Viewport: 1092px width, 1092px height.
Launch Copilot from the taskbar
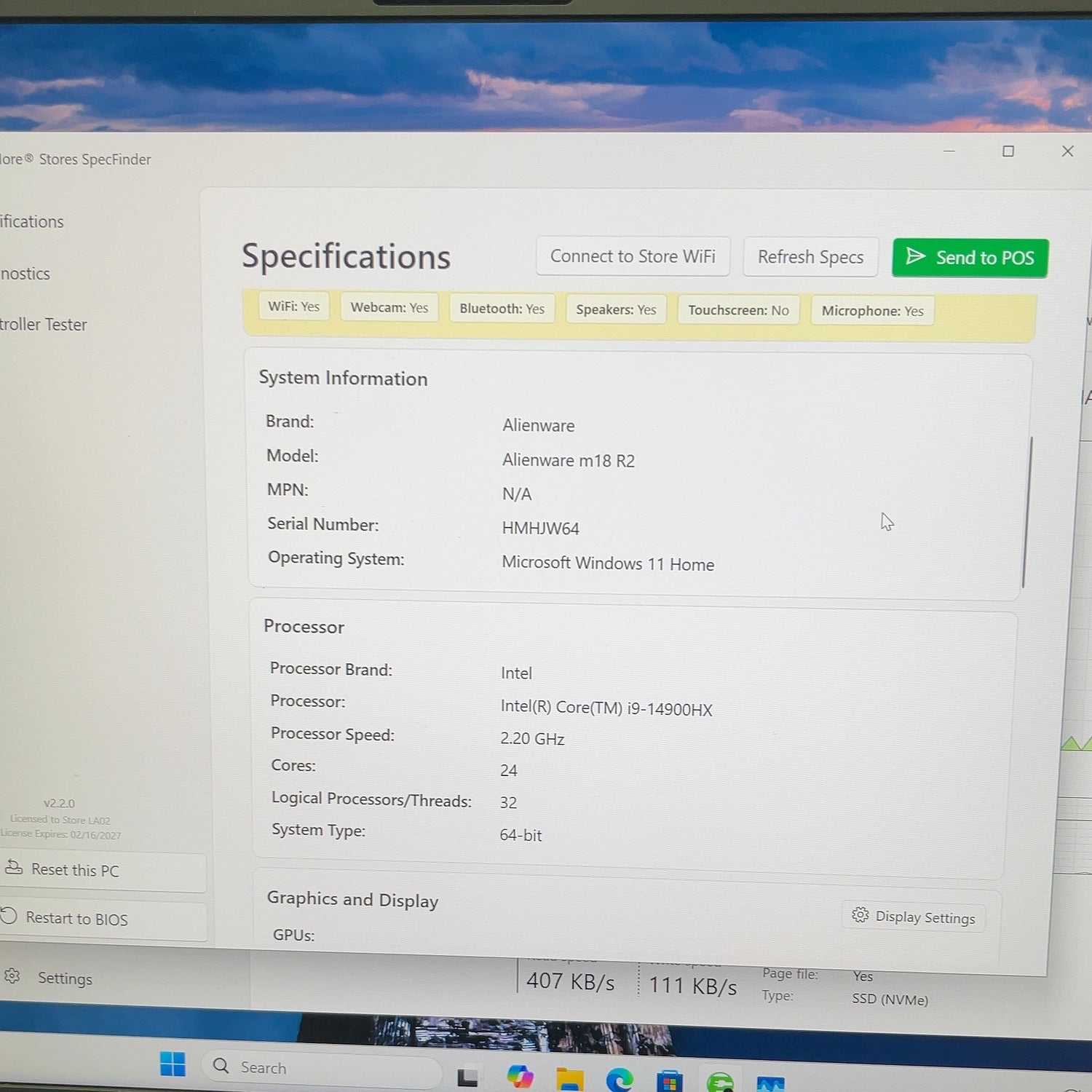click(520, 1076)
